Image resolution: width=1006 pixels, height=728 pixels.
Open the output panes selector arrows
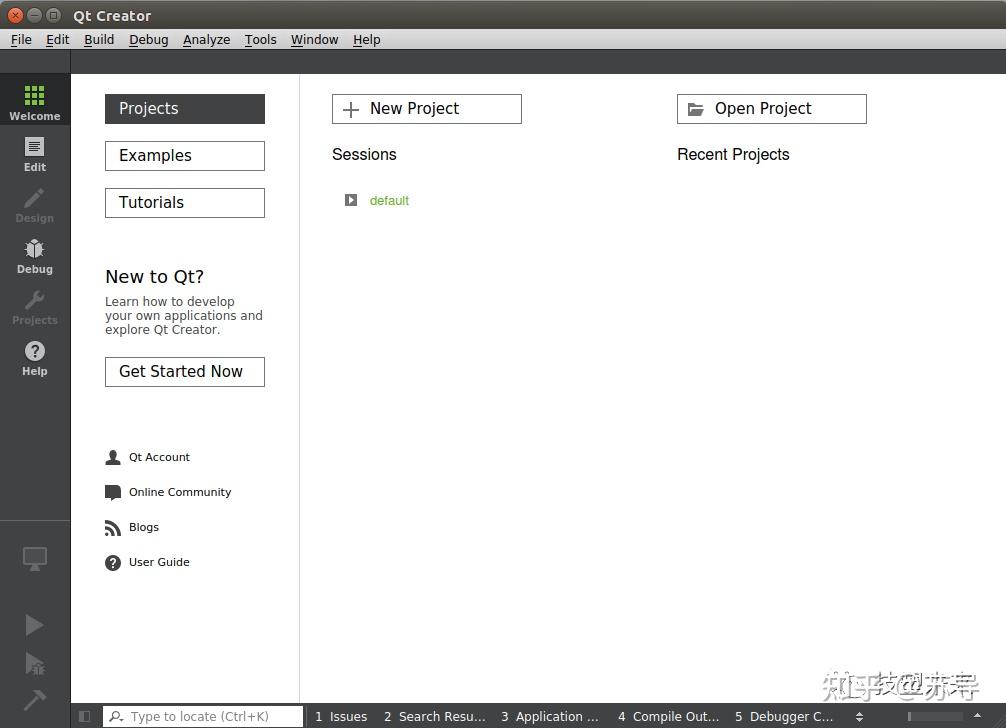click(x=859, y=716)
